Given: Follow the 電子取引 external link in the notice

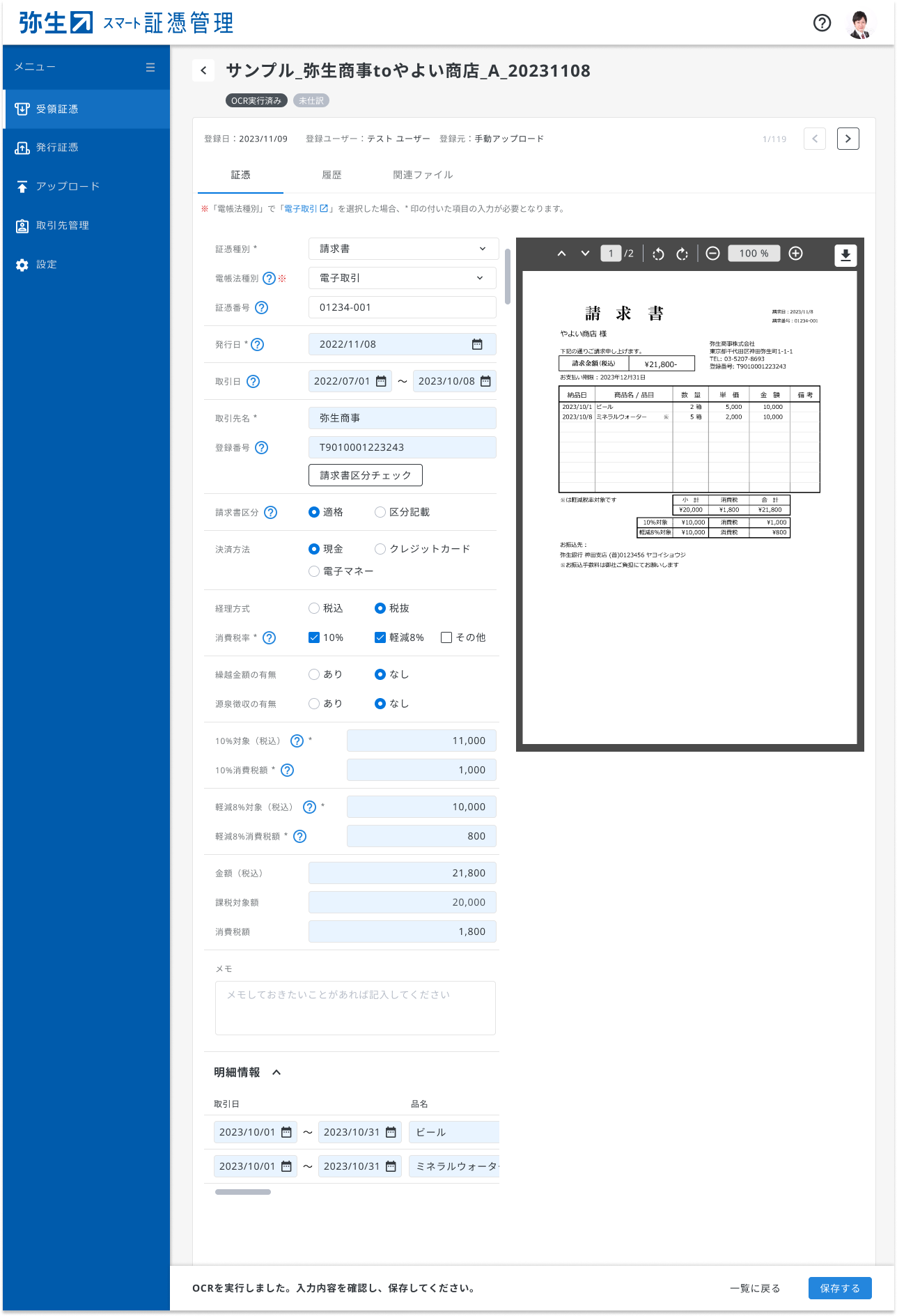Looking at the screenshot, I should pyautogui.click(x=306, y=208).
